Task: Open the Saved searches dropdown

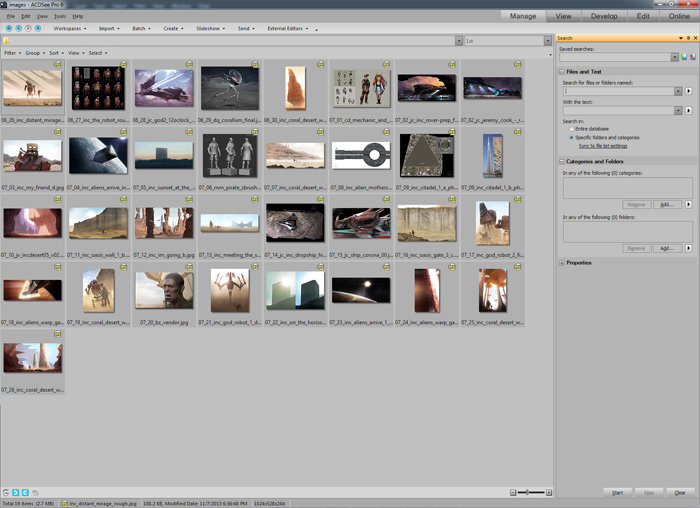Action: pos(674,57)
